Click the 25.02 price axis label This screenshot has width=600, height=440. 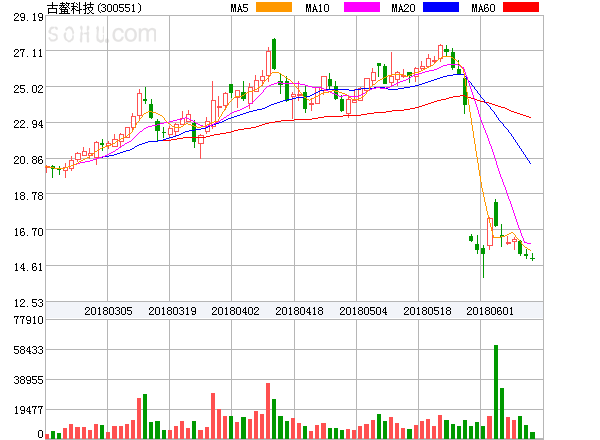pyautogui.click(x=28, y=89)
